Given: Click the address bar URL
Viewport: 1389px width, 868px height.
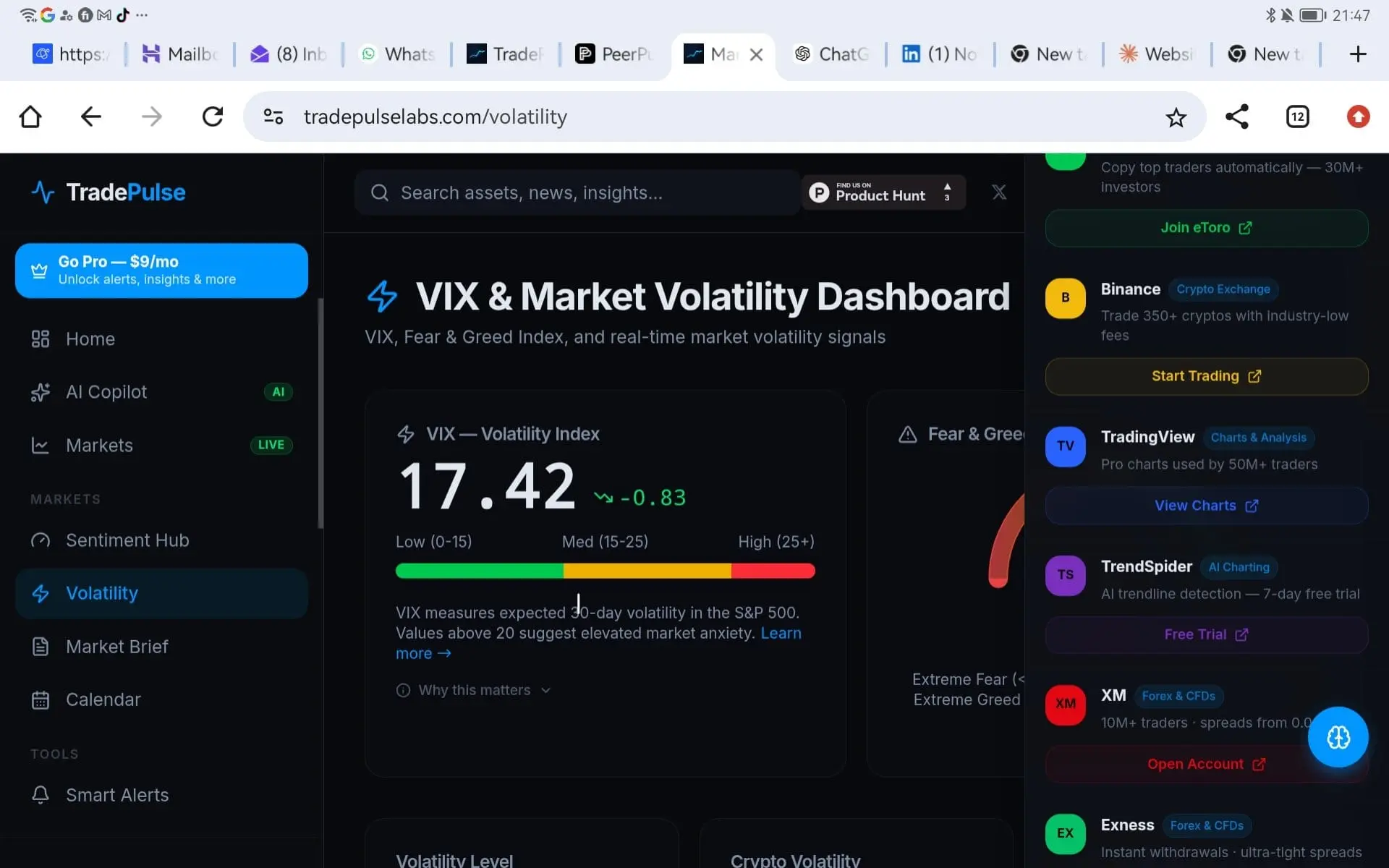Looking at the screenshot, I should tap(436, 116).
